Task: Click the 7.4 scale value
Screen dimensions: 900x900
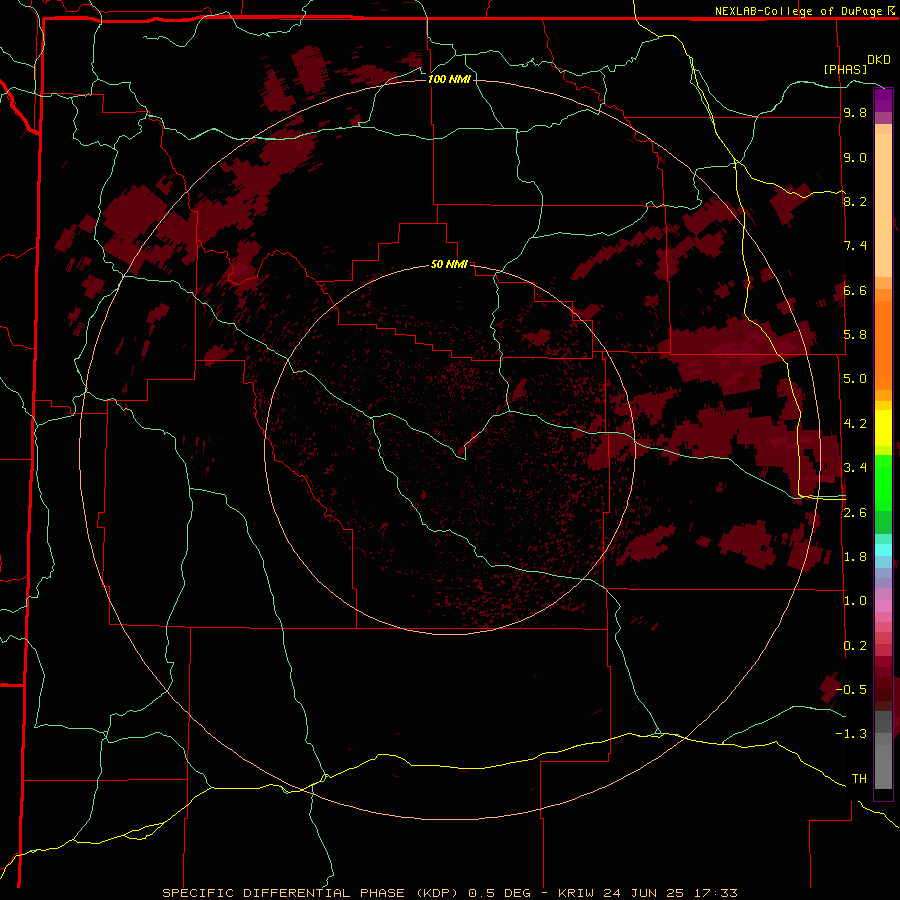Action: pyautogui.click(x=855, y=246)
